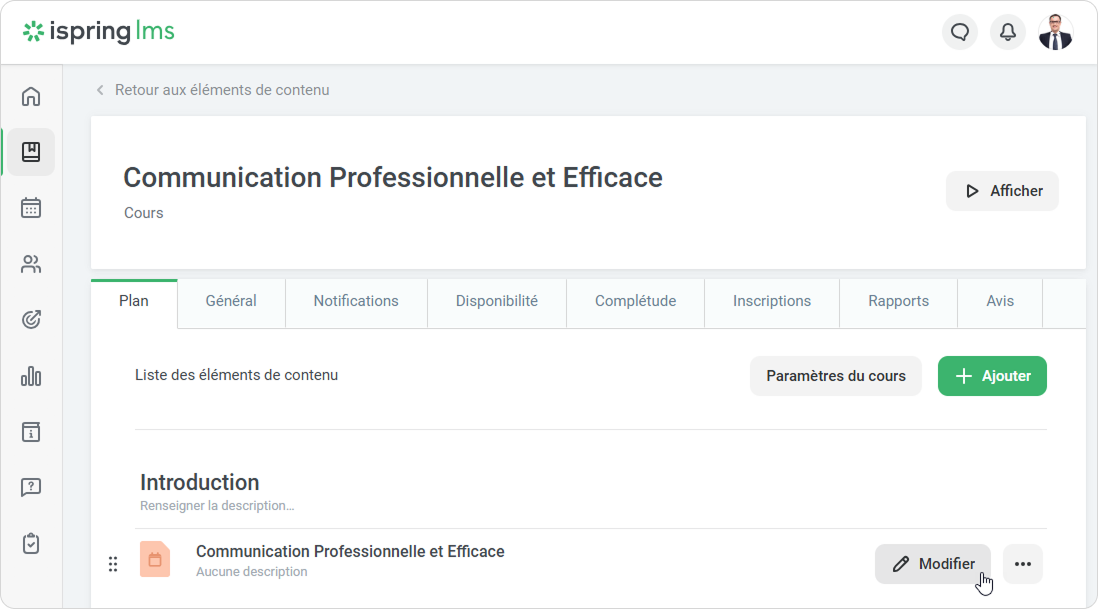Open the chat messages icon
This screenshot has height=609, width=1098.
tap(960, 32)
